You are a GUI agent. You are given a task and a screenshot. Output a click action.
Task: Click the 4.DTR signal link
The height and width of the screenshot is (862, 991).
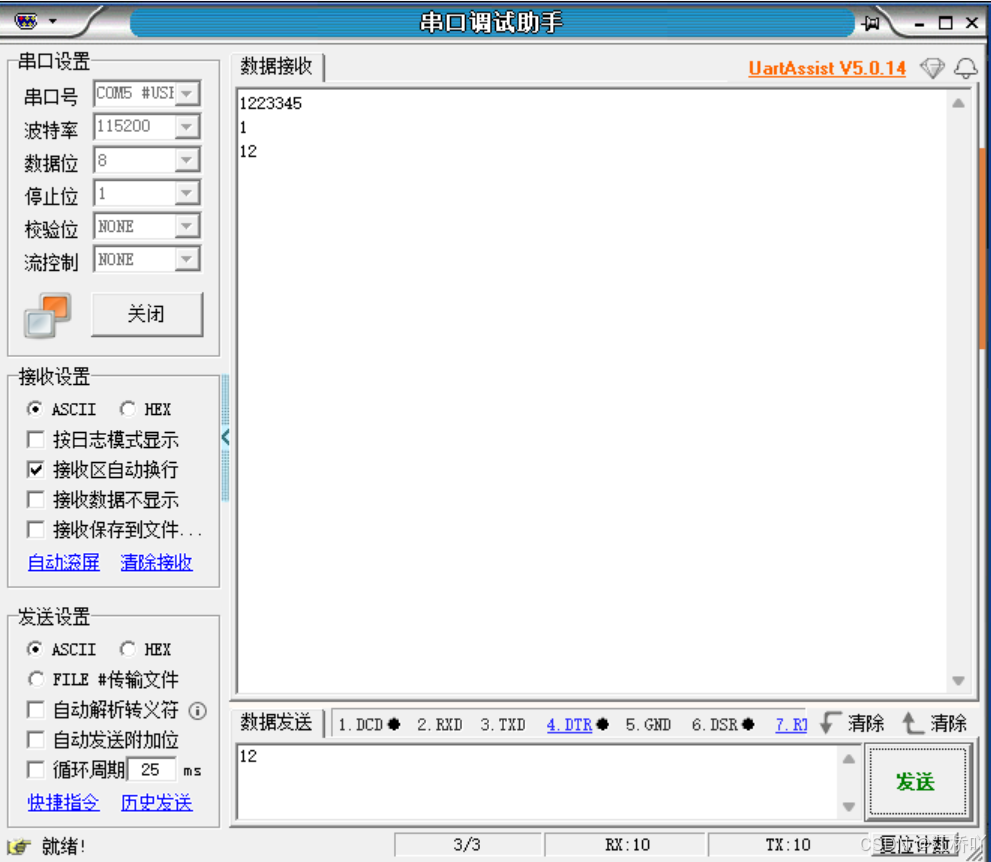[569, 725]
